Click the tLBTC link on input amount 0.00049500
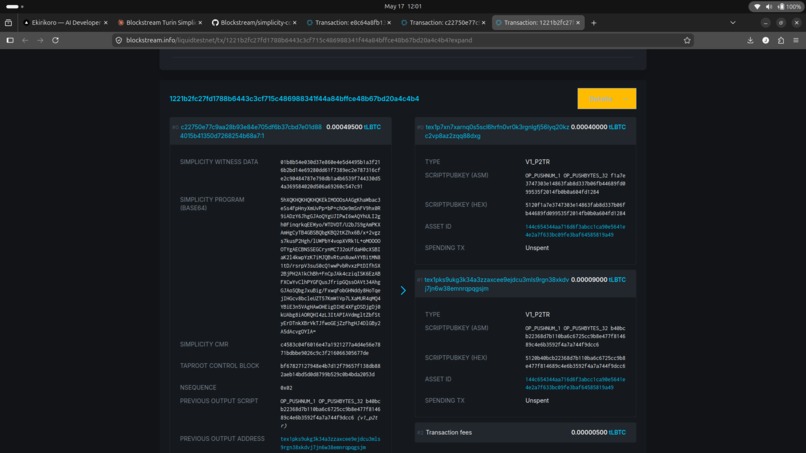The image size is (806, 453). tap(372, 127)
